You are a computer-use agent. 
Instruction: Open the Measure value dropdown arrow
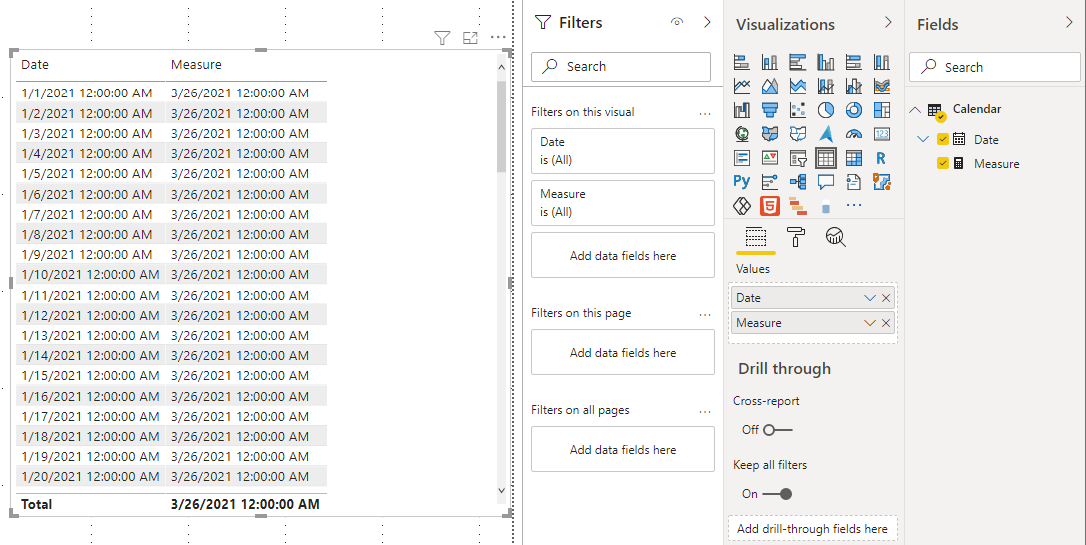[x=870, y=323]
